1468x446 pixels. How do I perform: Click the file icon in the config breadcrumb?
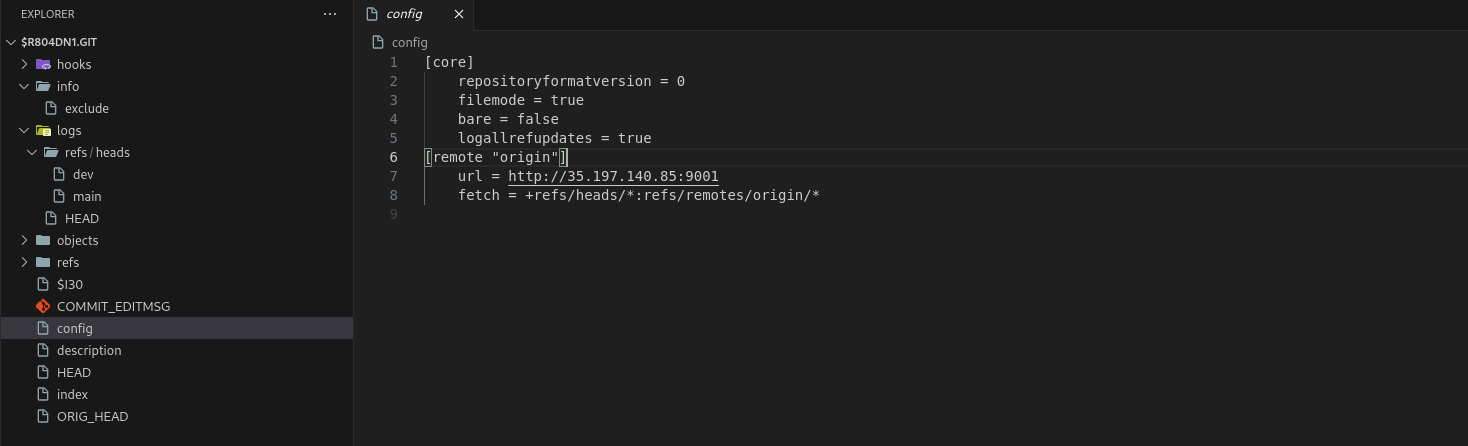click(378, 42)
